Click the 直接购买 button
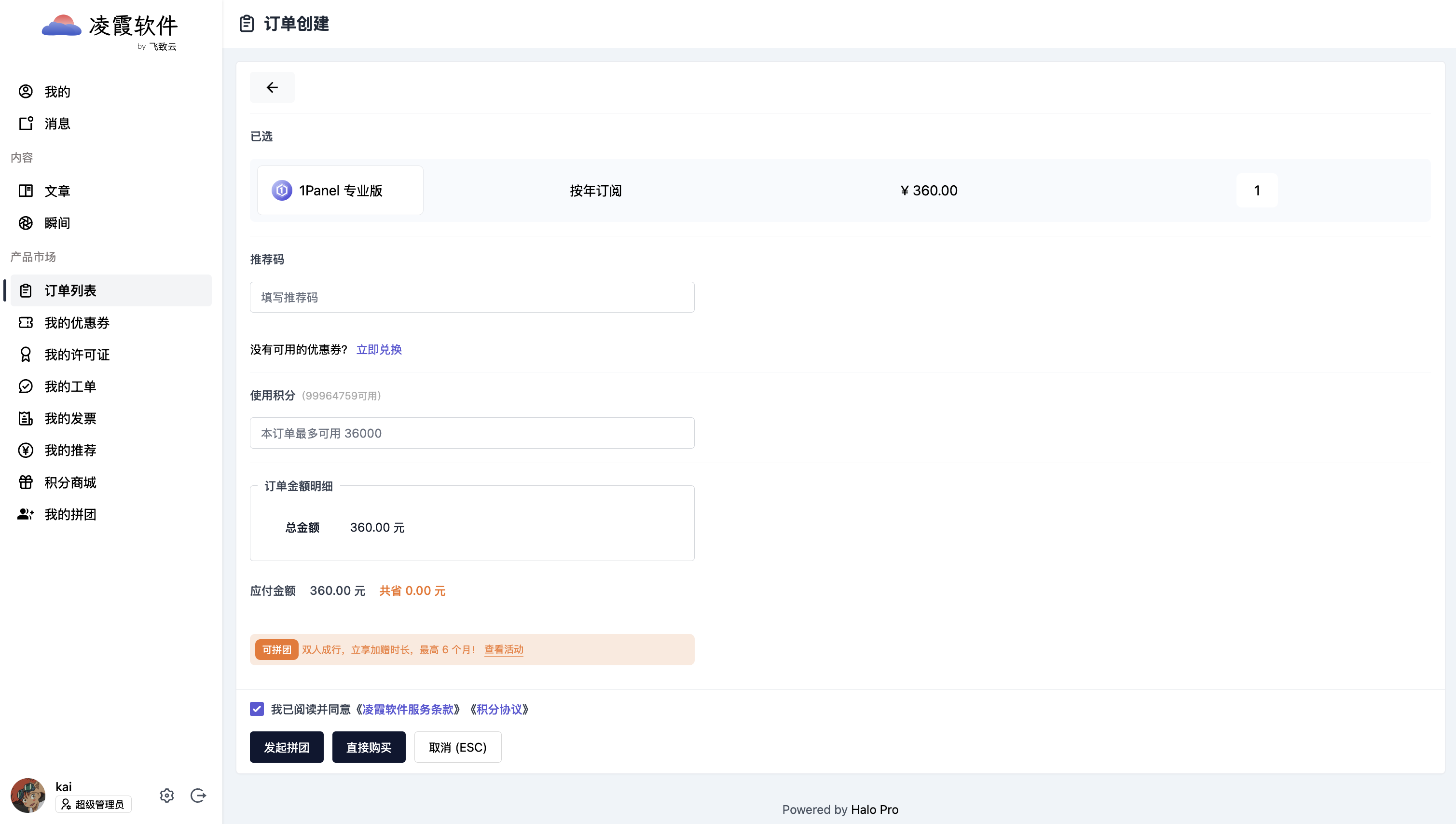The height and width of the screenshot is (824, 1456). point(369,747)
